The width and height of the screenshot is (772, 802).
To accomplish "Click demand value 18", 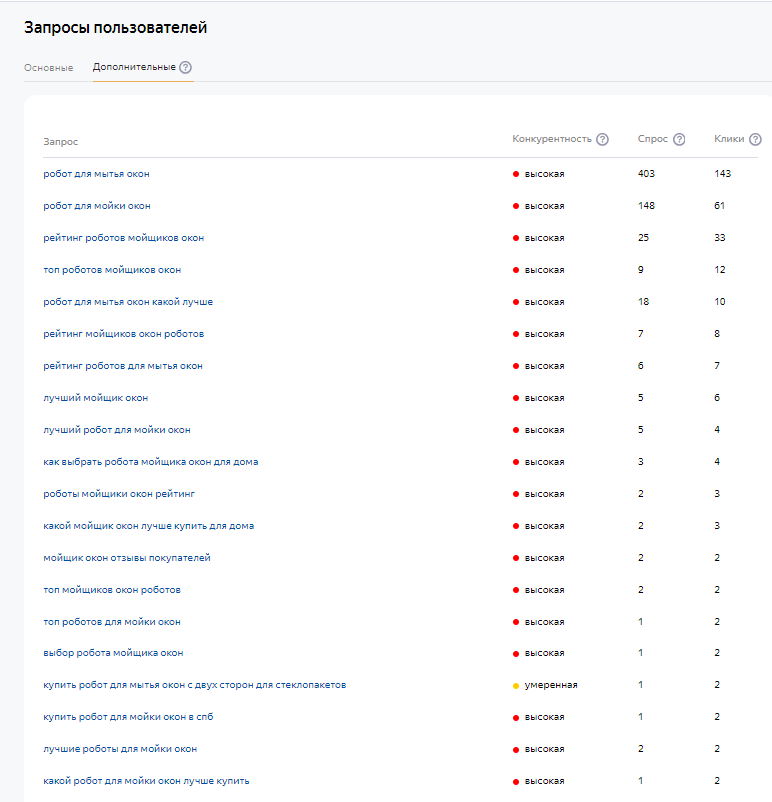I will tap(643, 301).
